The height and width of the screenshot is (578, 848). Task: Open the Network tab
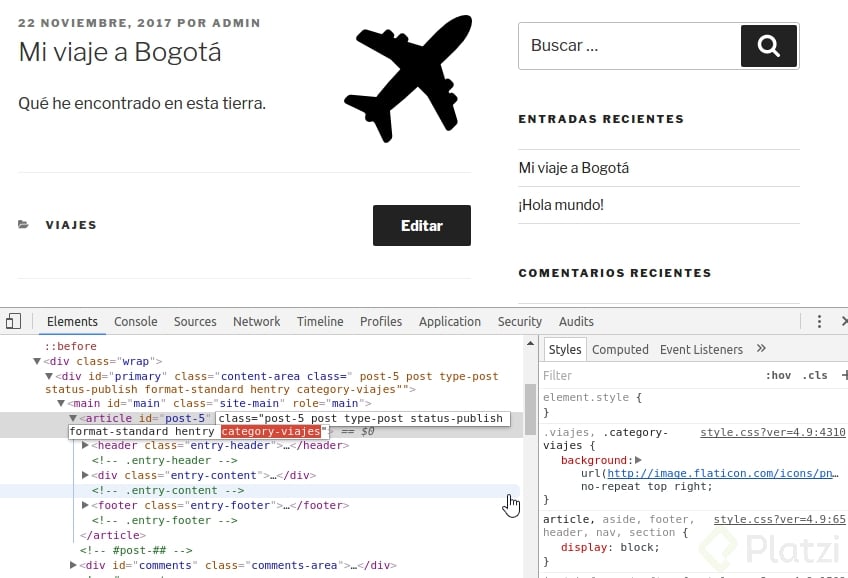(256, 322)
